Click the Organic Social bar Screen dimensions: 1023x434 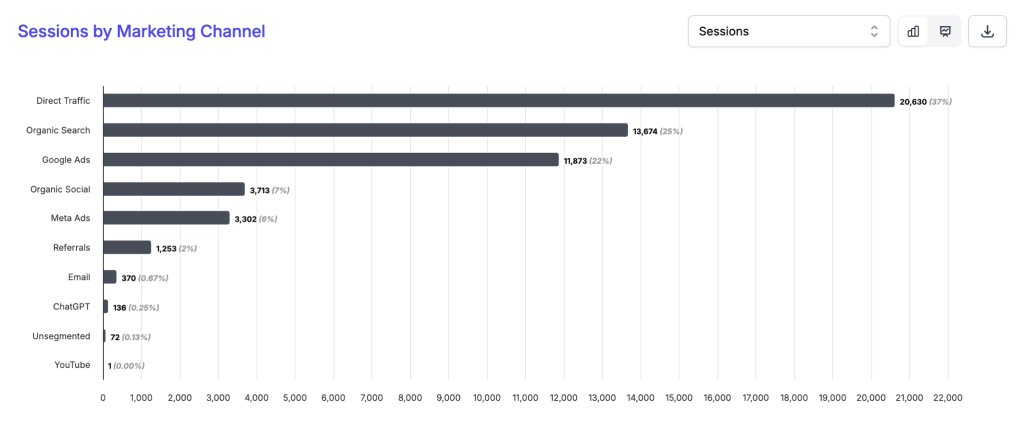174,189
